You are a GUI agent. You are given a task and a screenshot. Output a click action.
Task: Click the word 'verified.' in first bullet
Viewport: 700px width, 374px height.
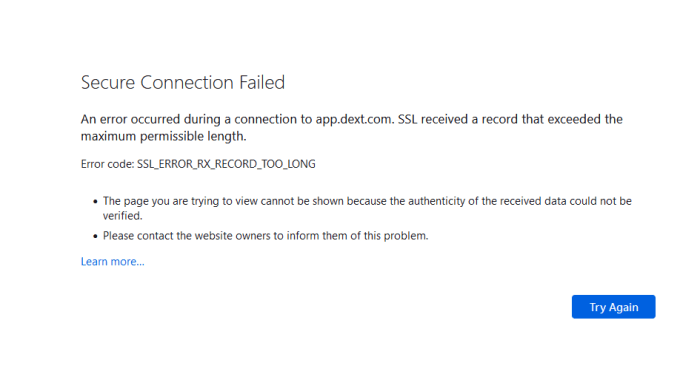click(x=123, y=216)
